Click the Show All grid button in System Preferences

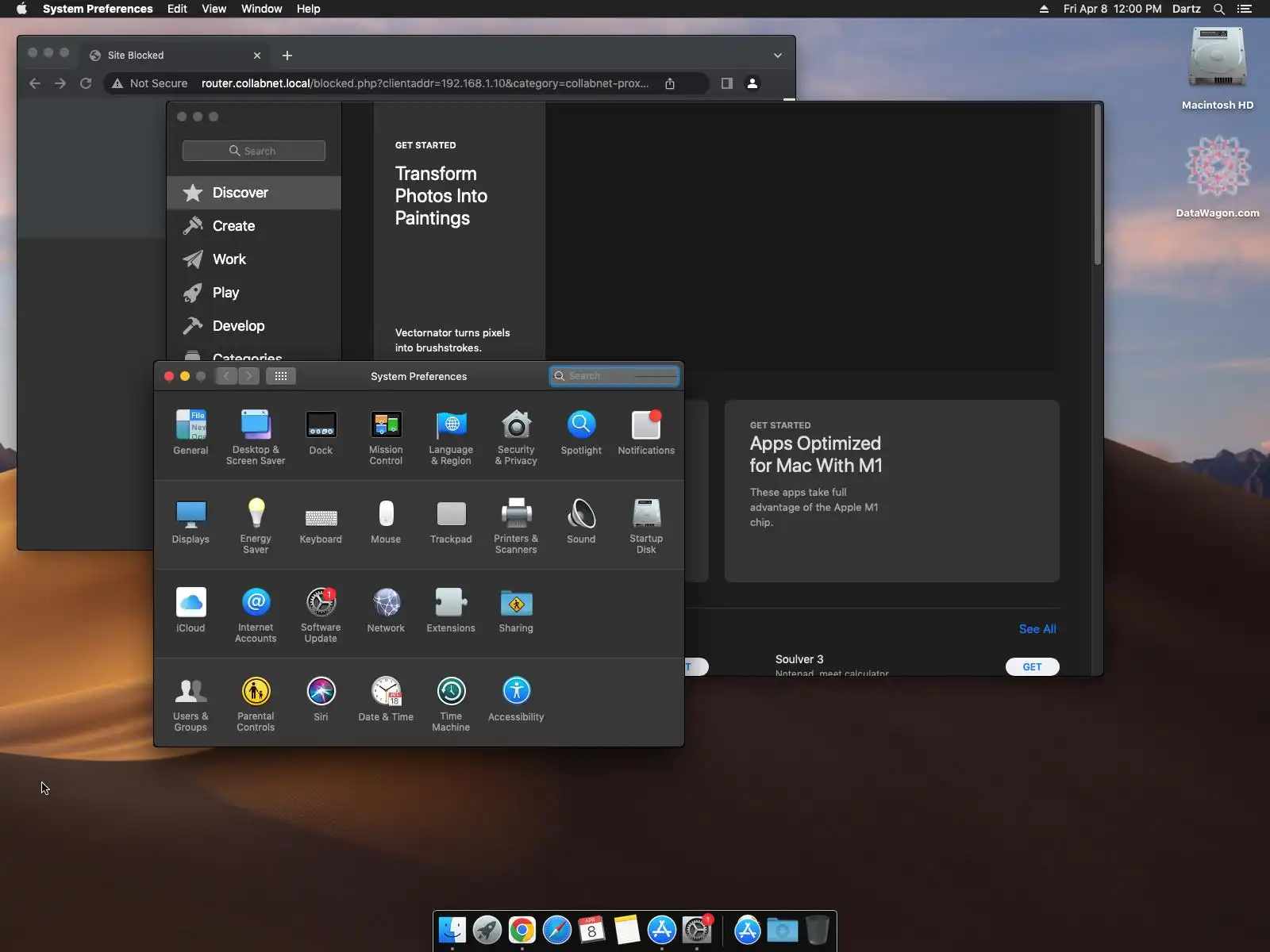(x=281, y=376)
